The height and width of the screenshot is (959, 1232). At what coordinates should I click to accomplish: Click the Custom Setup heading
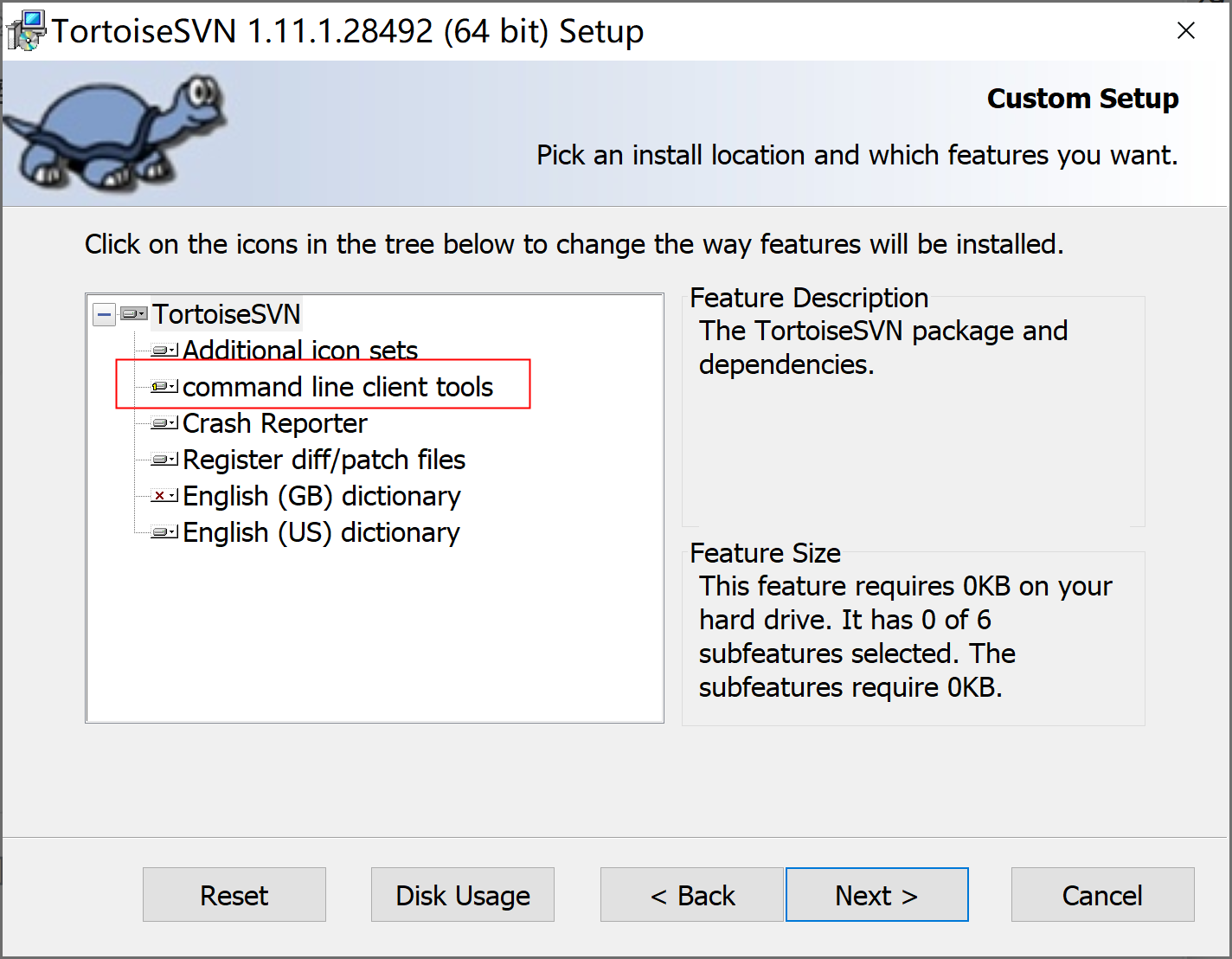coord(1083,99)
